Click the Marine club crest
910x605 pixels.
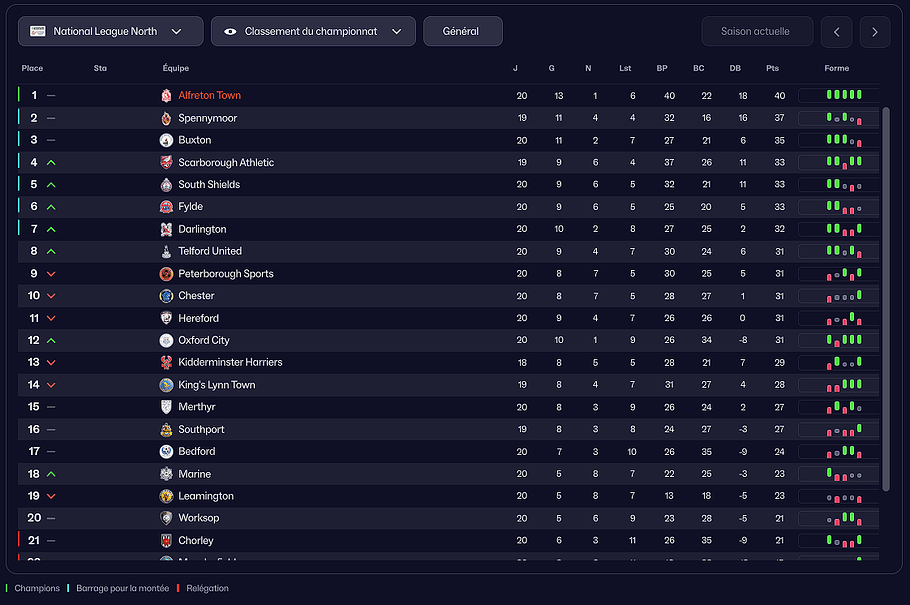tap(165, 474)
